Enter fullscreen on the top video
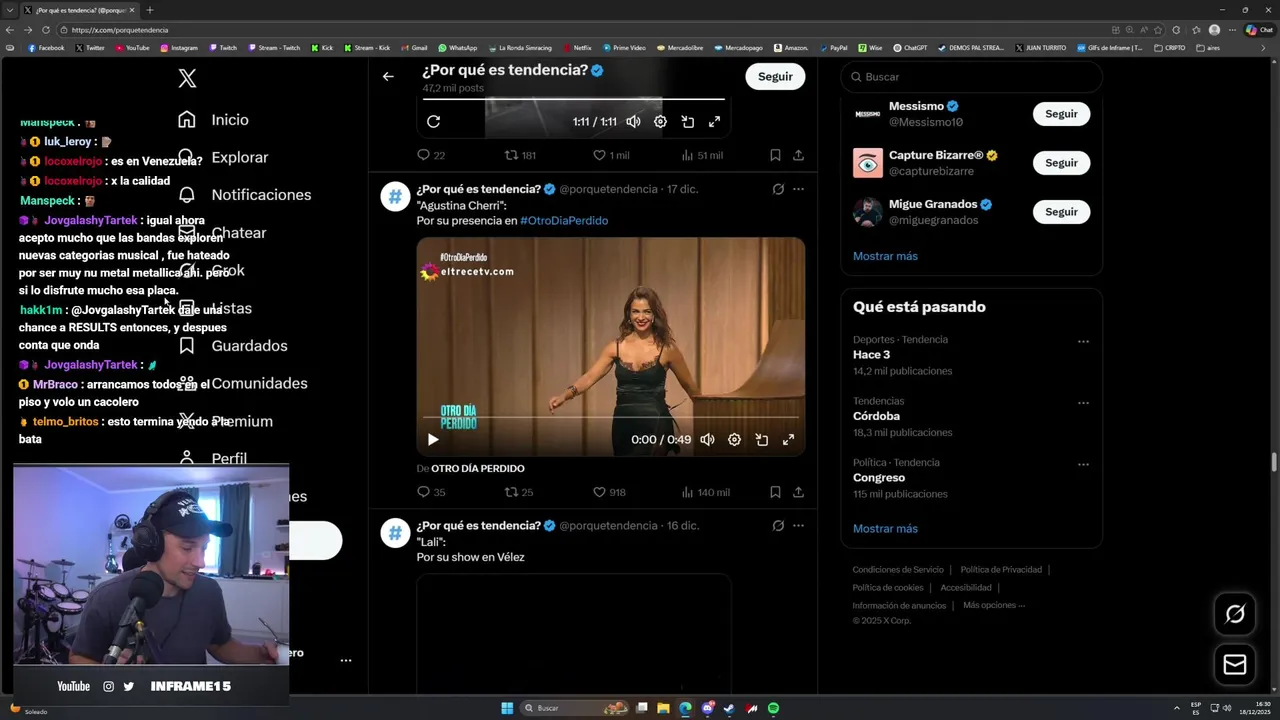1280x720 pixels. (715, 121)
